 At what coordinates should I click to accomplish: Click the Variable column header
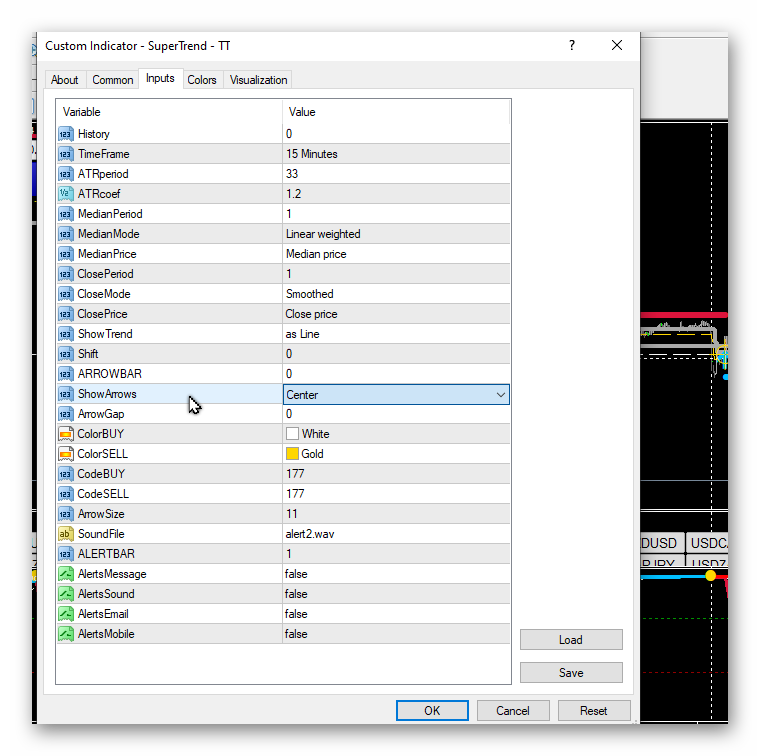[169, 112]
